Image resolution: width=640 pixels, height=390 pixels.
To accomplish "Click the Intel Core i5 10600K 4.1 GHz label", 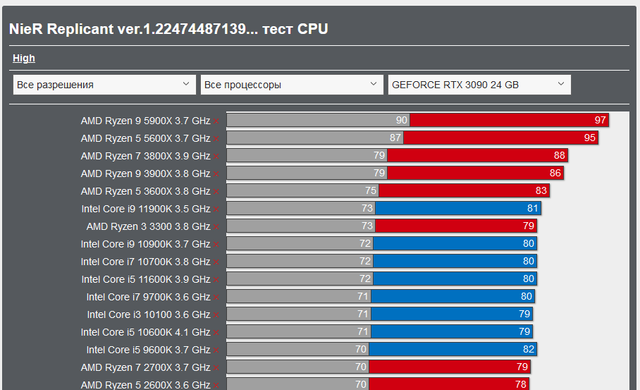I will pos(145,332).
